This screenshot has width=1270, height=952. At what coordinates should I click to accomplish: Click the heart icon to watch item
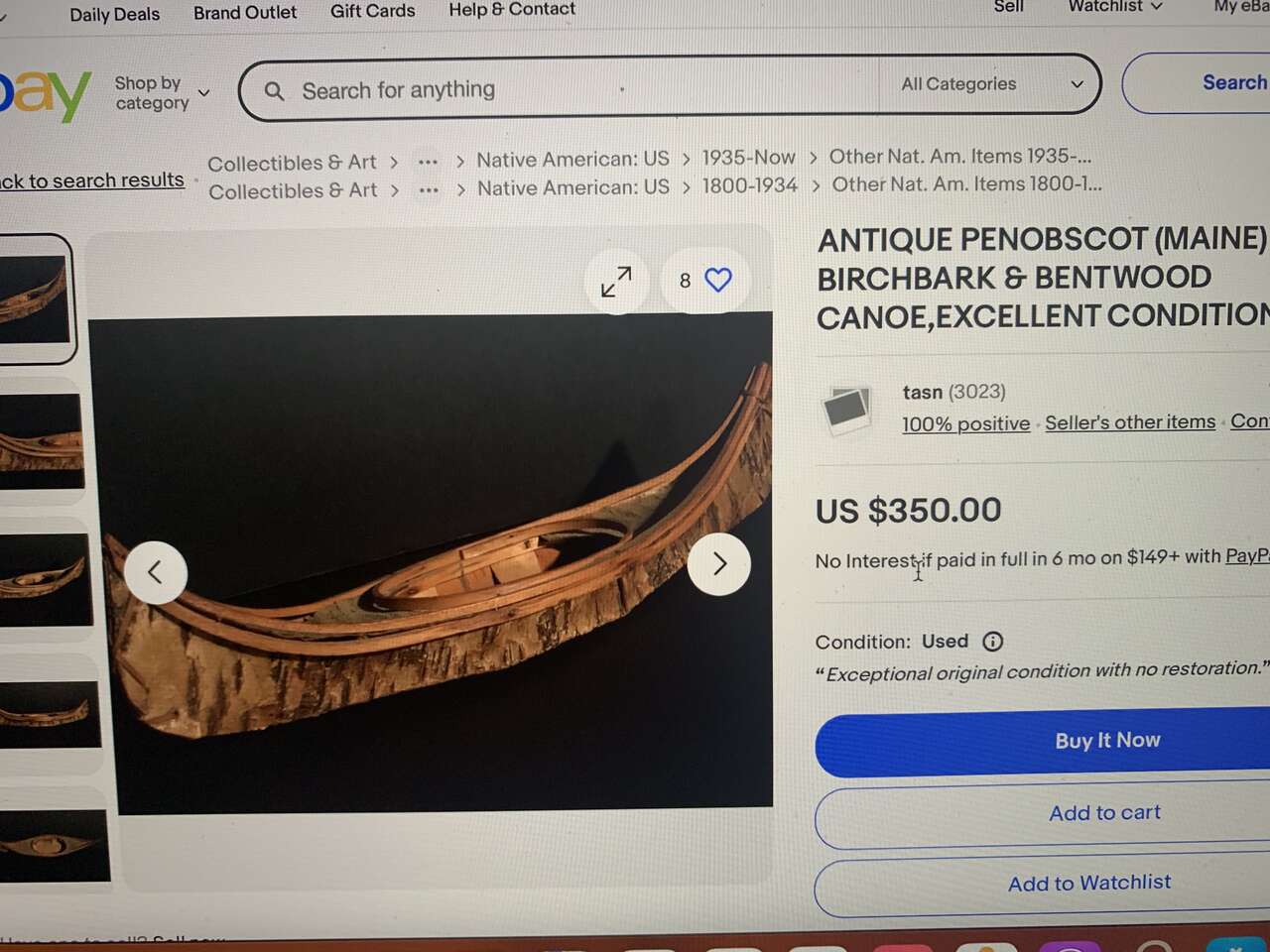click(x=718, y=281)
